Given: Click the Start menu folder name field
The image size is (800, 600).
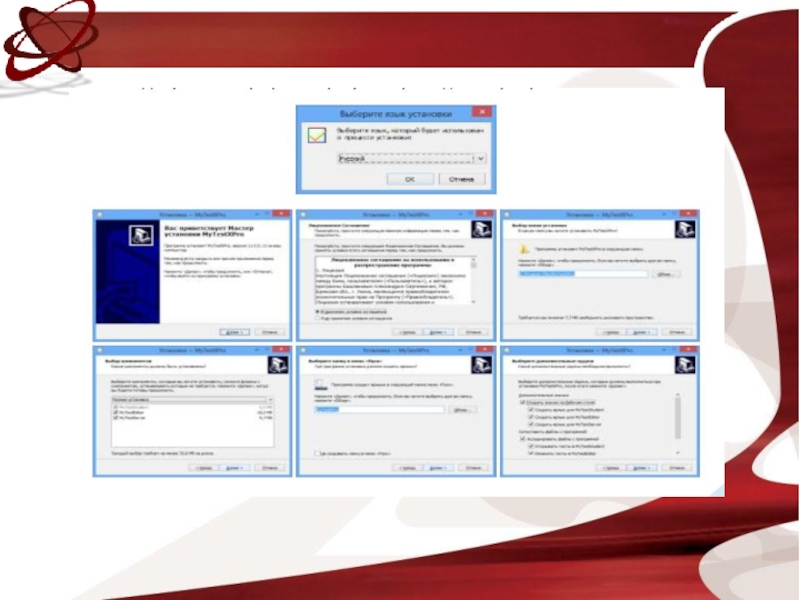Looking at the screenshot, I should point(379,410).
